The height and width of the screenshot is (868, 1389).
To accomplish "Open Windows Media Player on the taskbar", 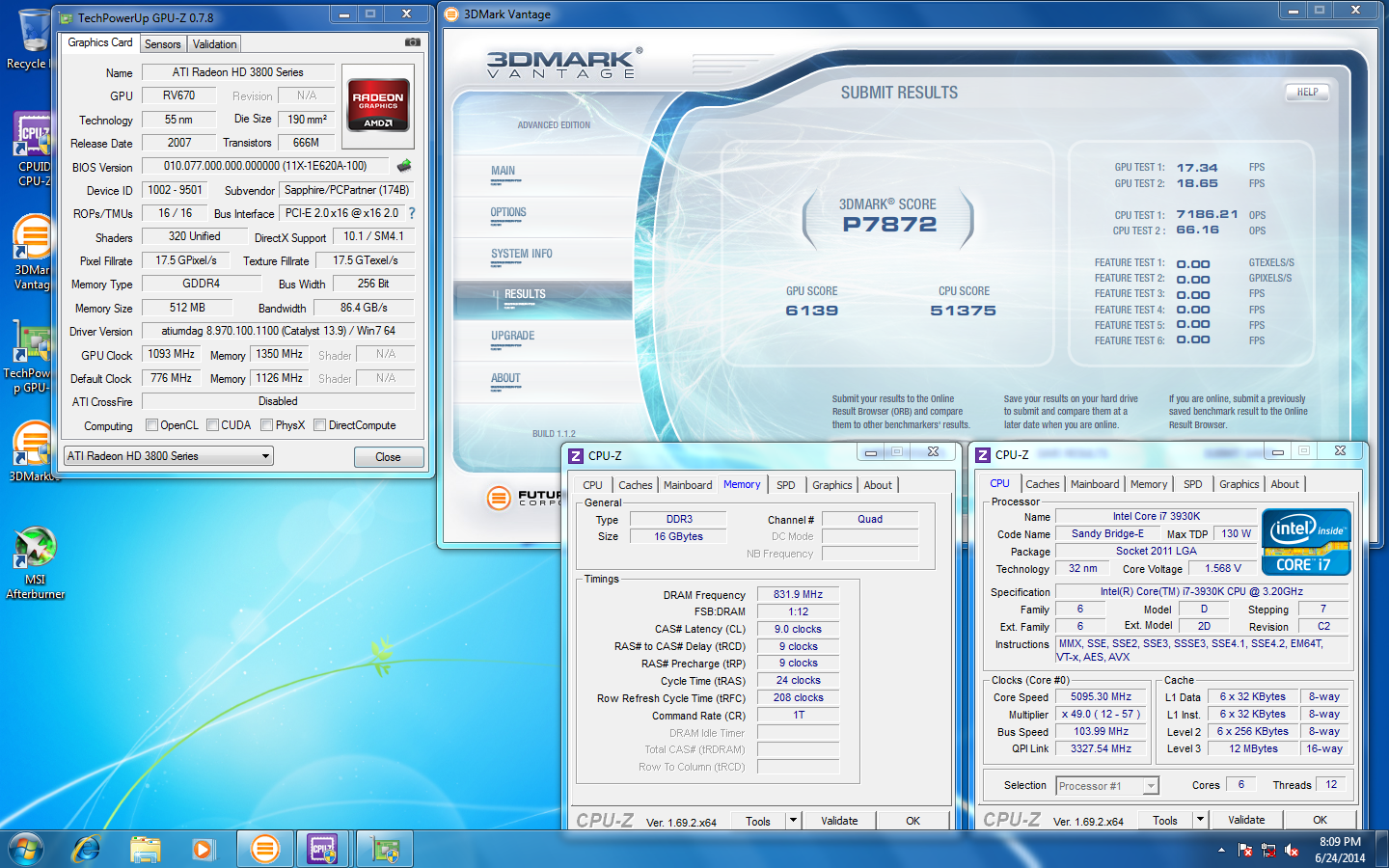I will tap(203, 849).
